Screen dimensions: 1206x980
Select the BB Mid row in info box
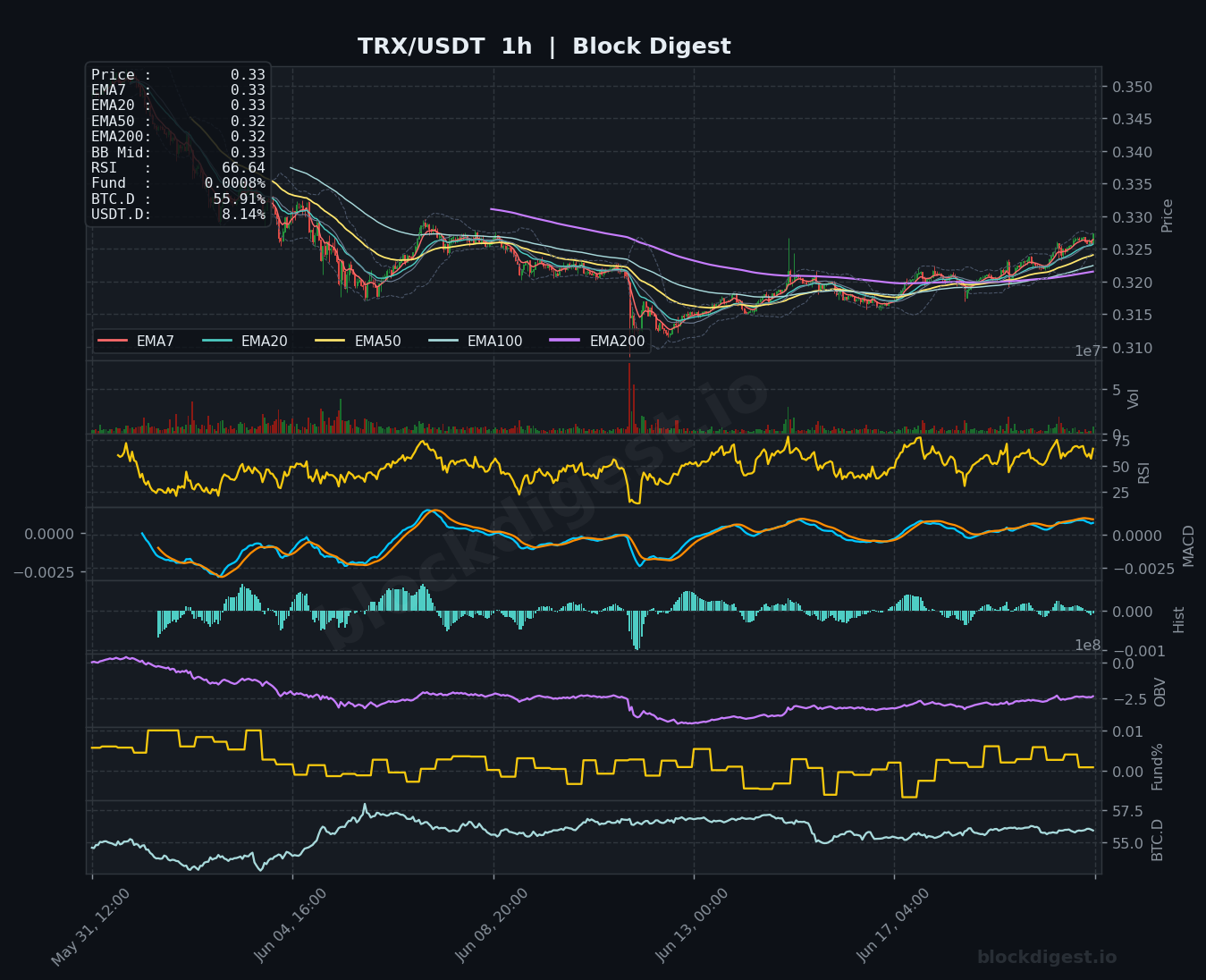point(178,153)
